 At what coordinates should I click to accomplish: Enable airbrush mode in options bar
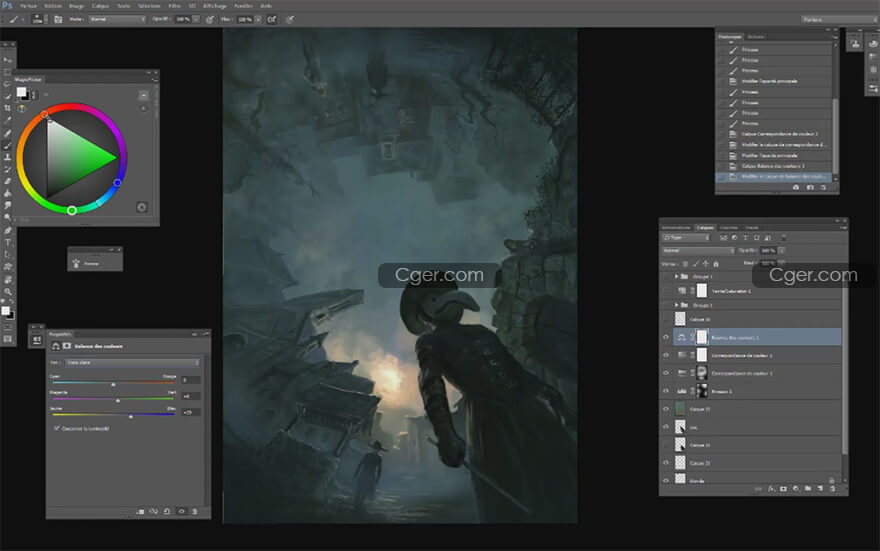pos(272,19)
